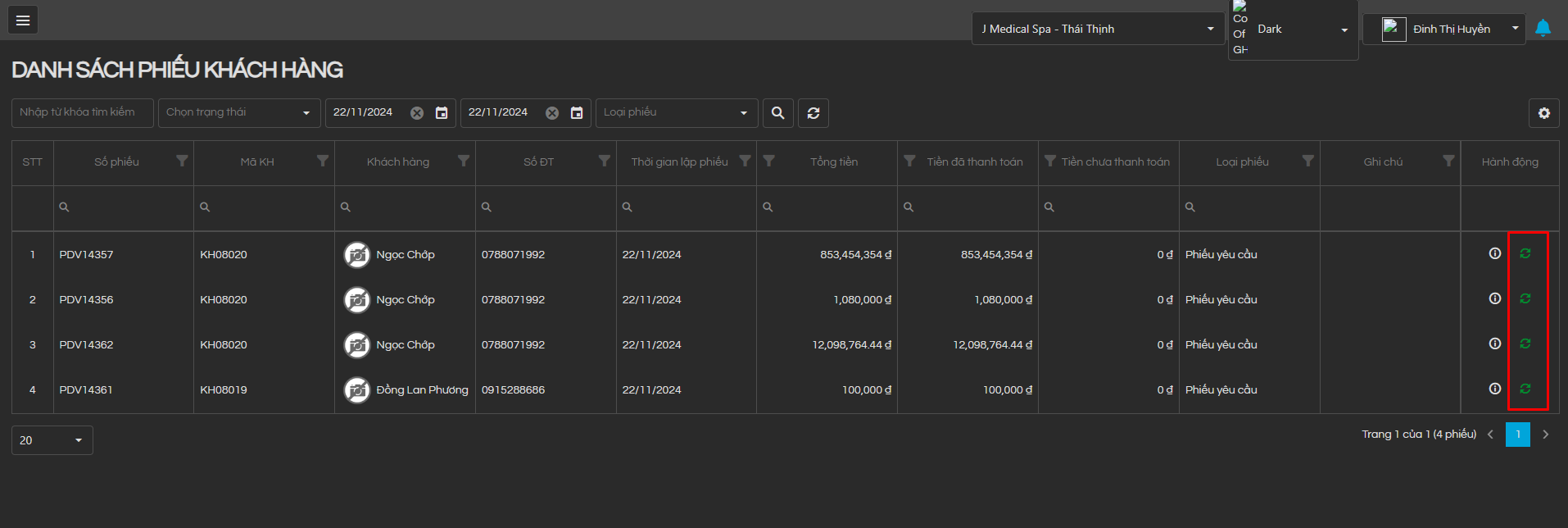Viewport: 1568px width, 528px height.
Task: Click the magnifier search button
Action: (x=778, y=113)
